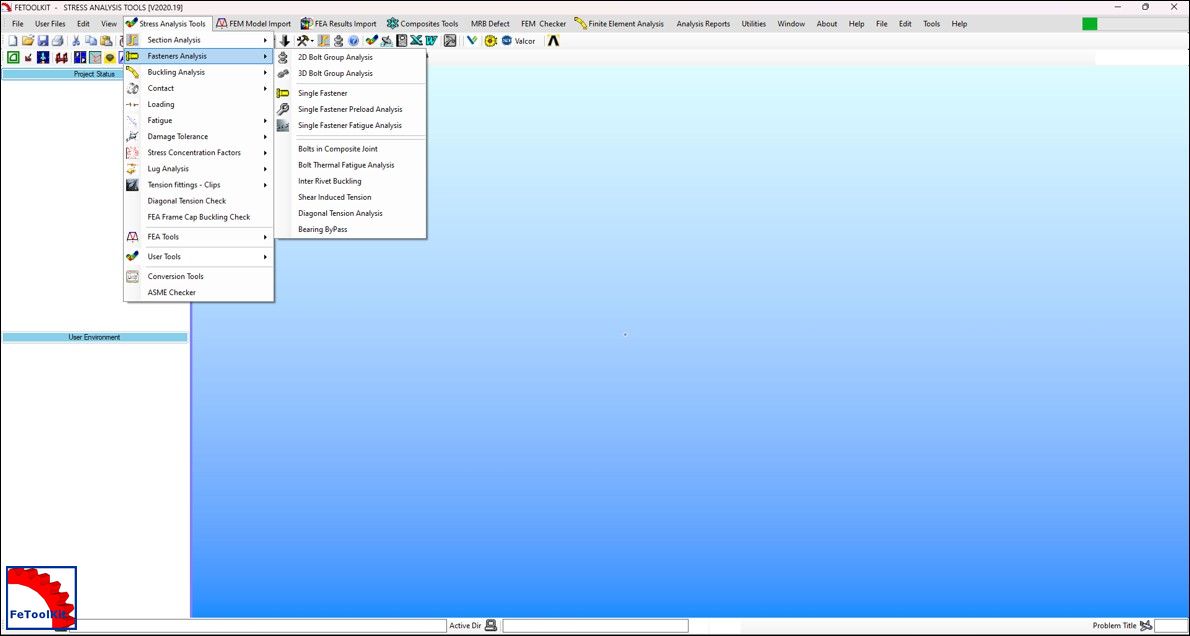Open Composites Tools menu
Screen dimensions: 1190x636
click(x=422, y=24)
